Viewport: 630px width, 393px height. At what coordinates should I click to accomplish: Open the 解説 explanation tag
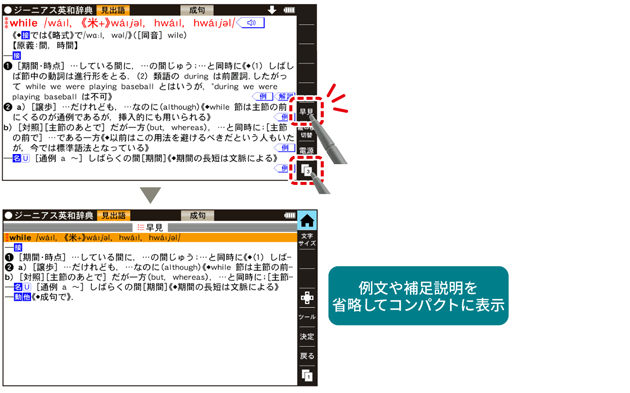[286, 96]
